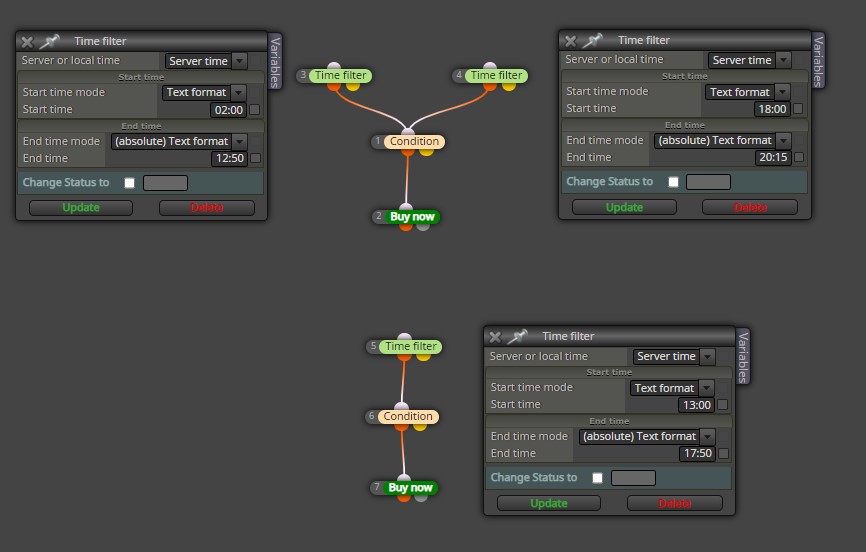866x552 pixels.
Task: Click orange output dot of Buy now node 7
Action: (x=404, y=497)
